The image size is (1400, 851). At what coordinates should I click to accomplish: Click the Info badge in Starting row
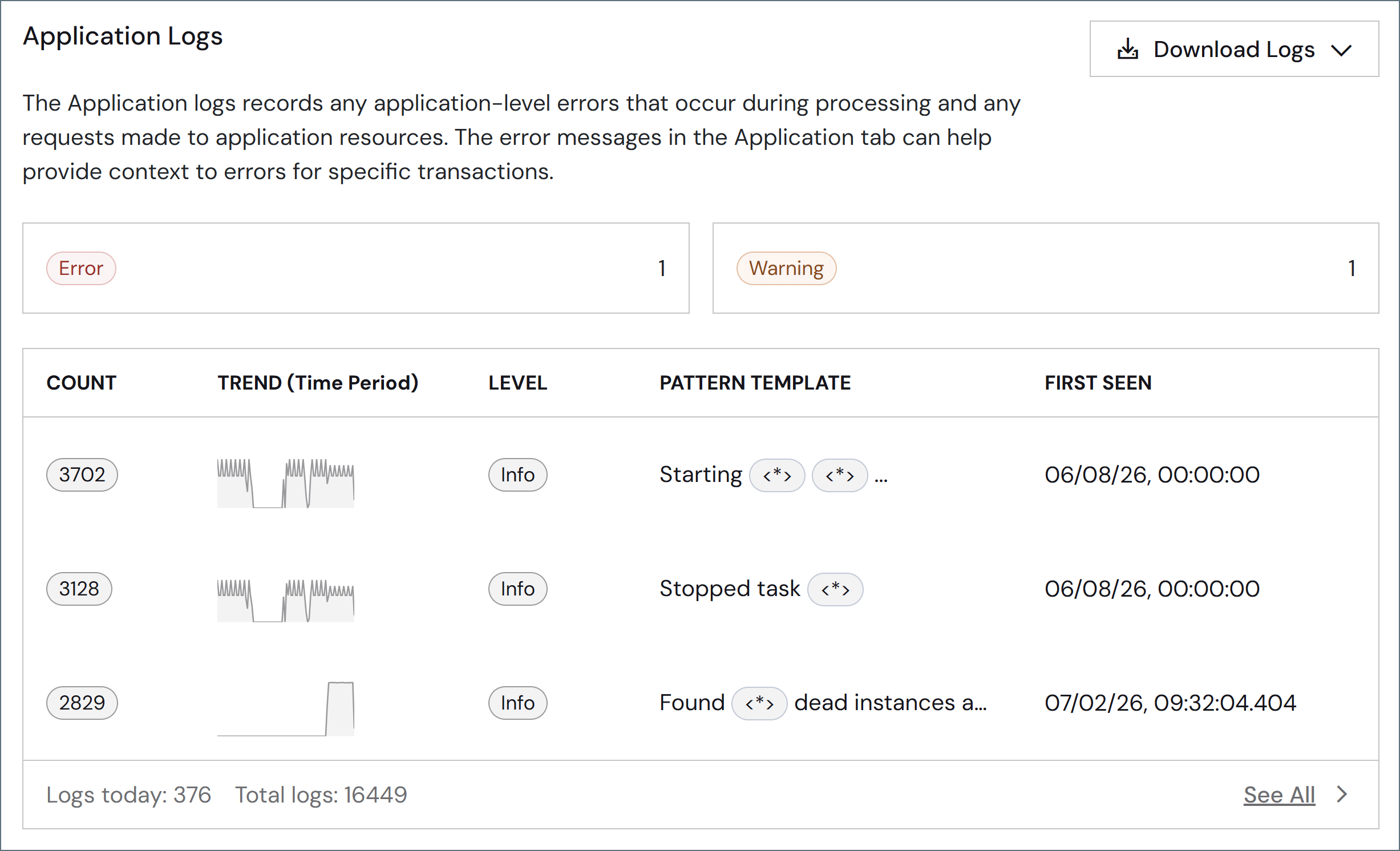tap(517, 475)
